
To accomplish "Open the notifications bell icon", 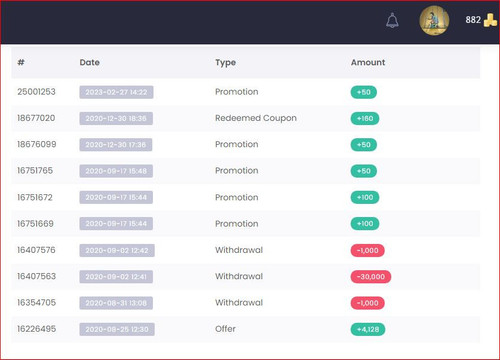I will (x=392, y=20).
